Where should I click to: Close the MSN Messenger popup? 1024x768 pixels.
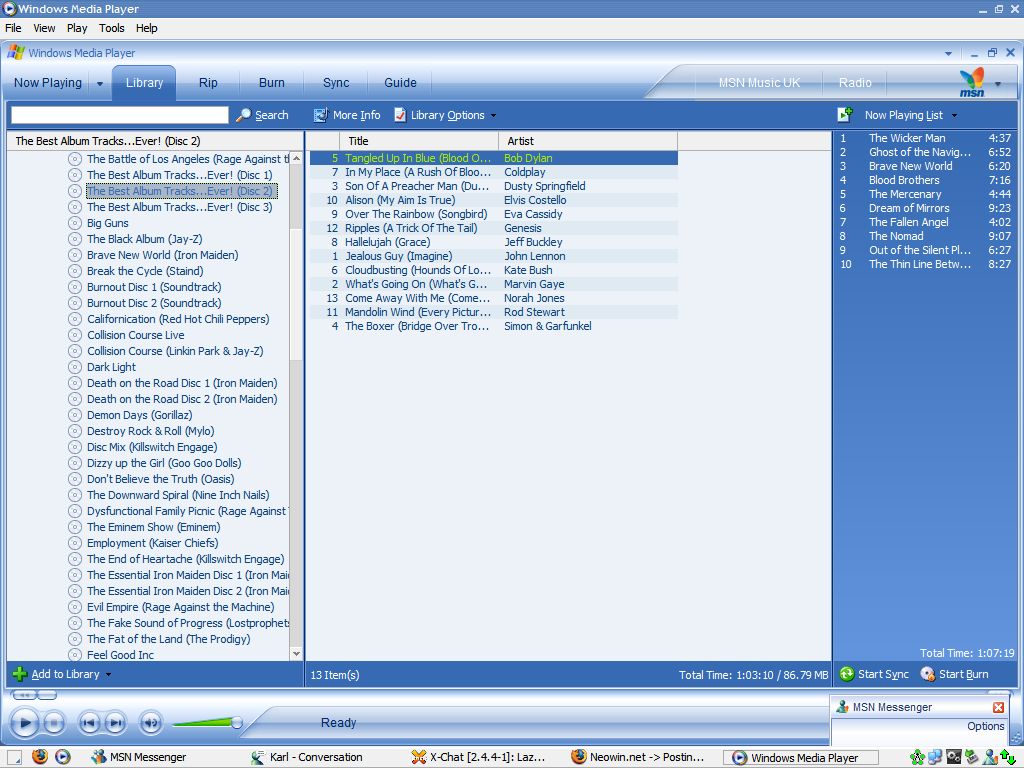[x=999, y=707]
